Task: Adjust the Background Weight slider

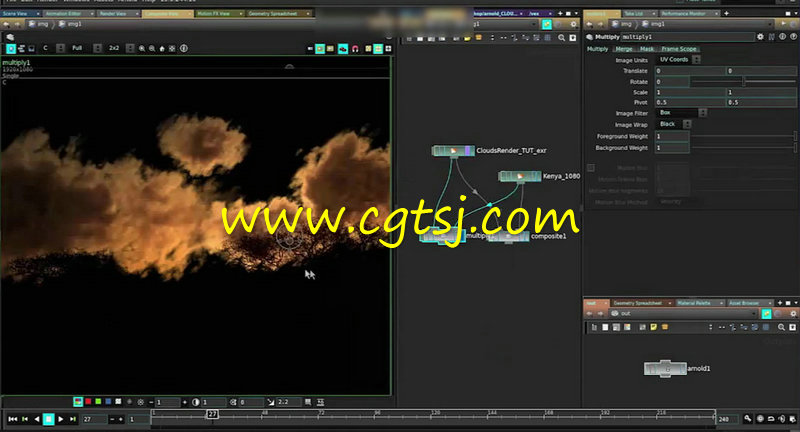Action: click(743, 147)
